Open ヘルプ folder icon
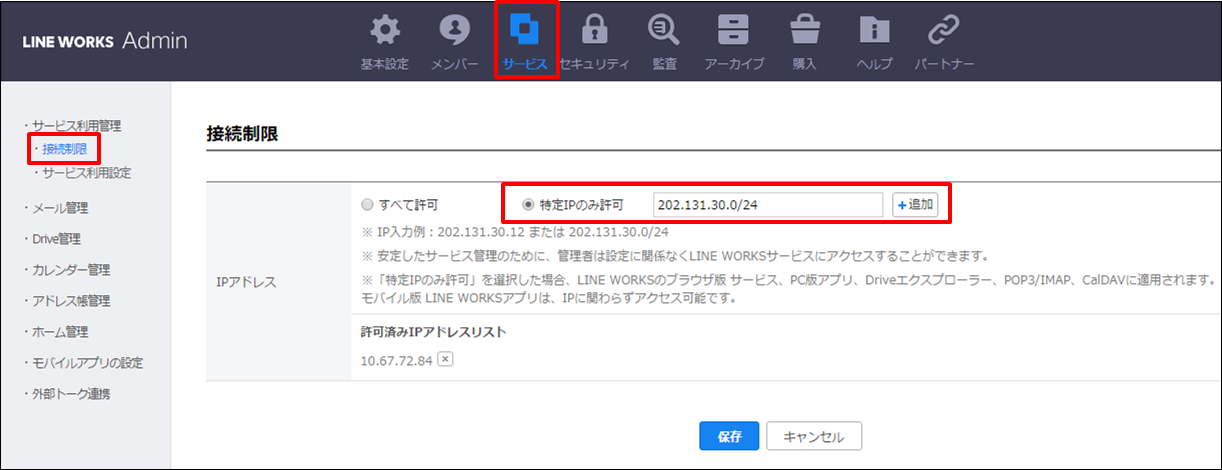 875,32
